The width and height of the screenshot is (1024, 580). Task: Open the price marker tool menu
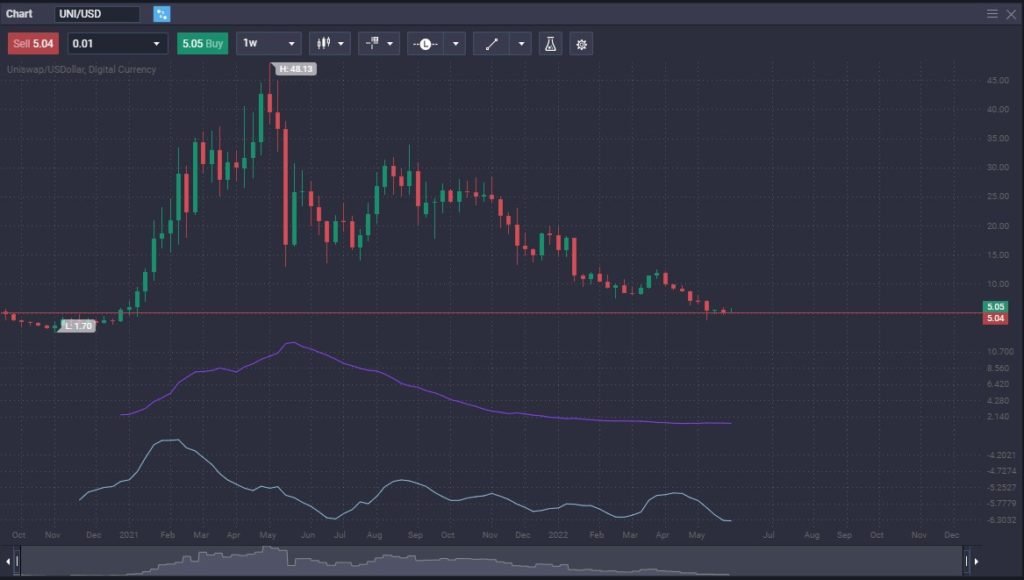pos(378,44)
